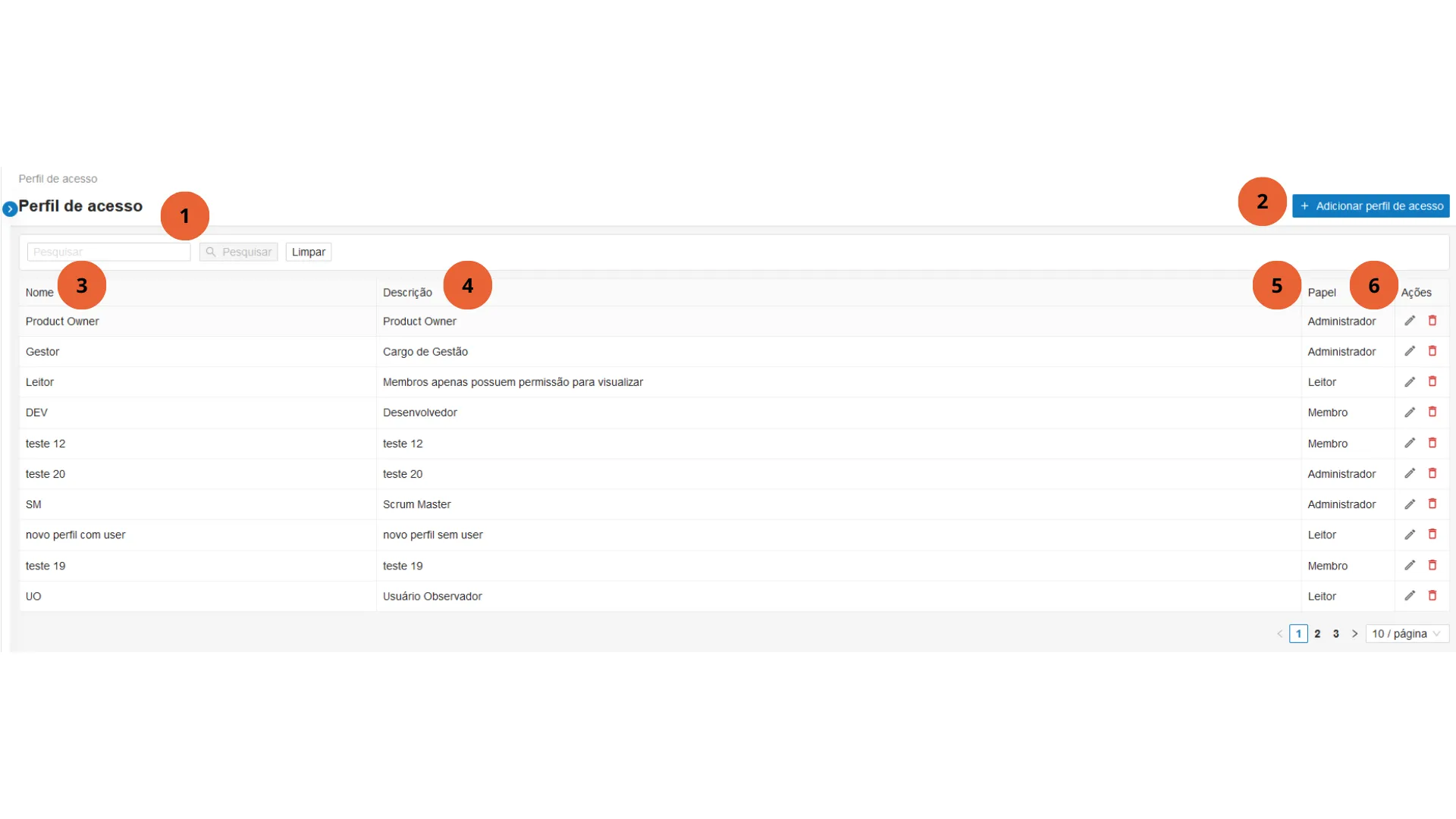
Task: Click the Pesquisar search button
Action: pos(239,252)
